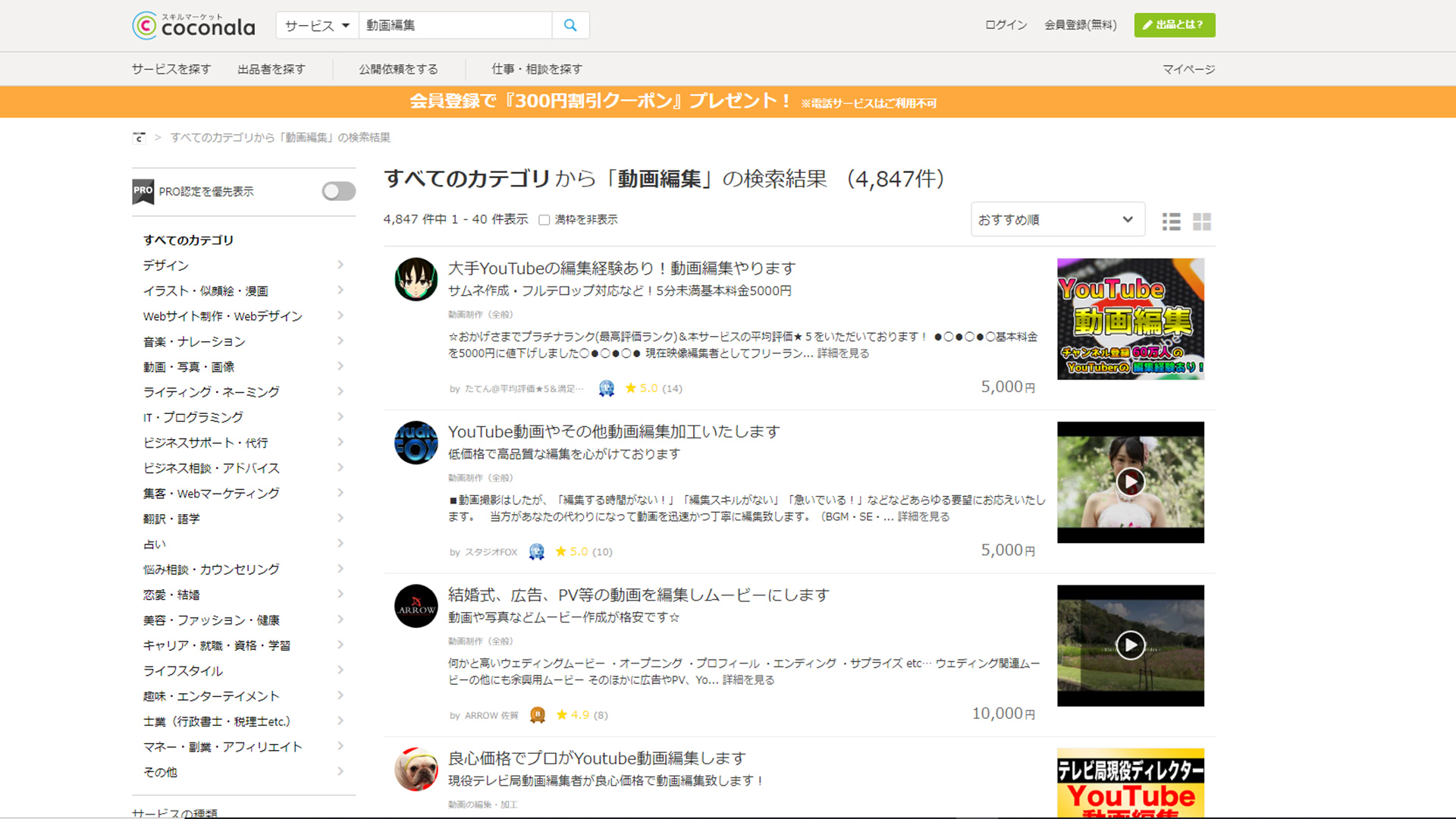Click the 300円割引クーポン orange banner
This screenshot has width=1456, height=819.
point(728,102)
